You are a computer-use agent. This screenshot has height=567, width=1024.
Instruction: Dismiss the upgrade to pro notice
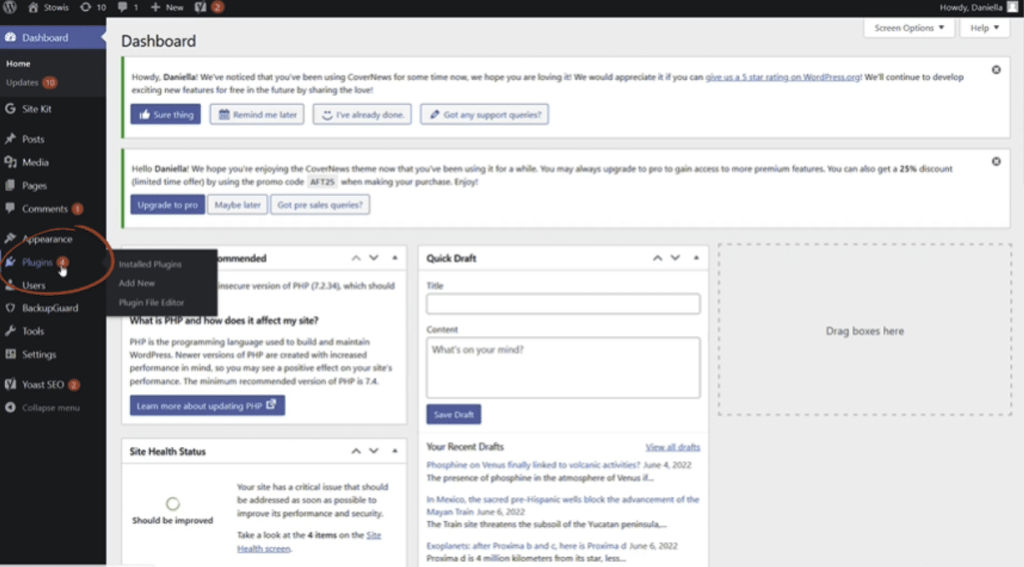tap(996, 161)
